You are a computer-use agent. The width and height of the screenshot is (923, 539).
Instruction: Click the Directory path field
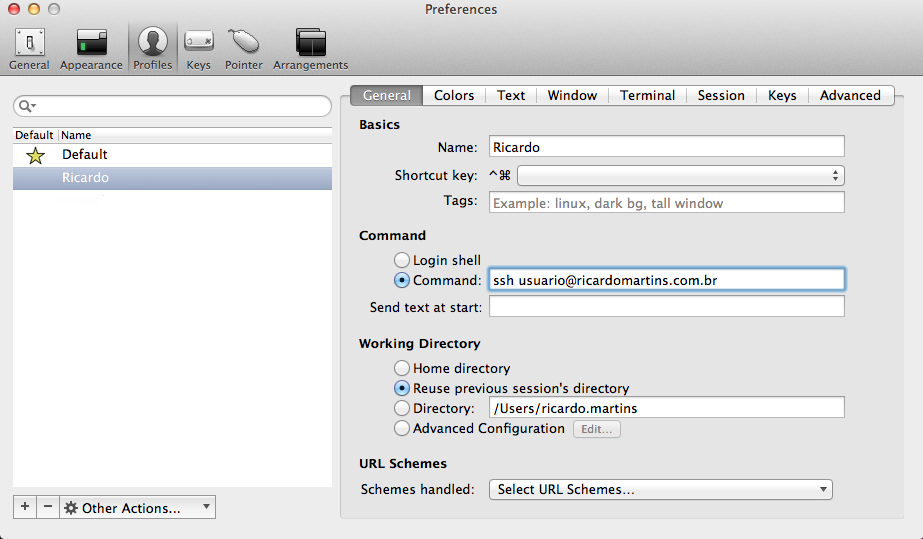click(x=666, y=407)
